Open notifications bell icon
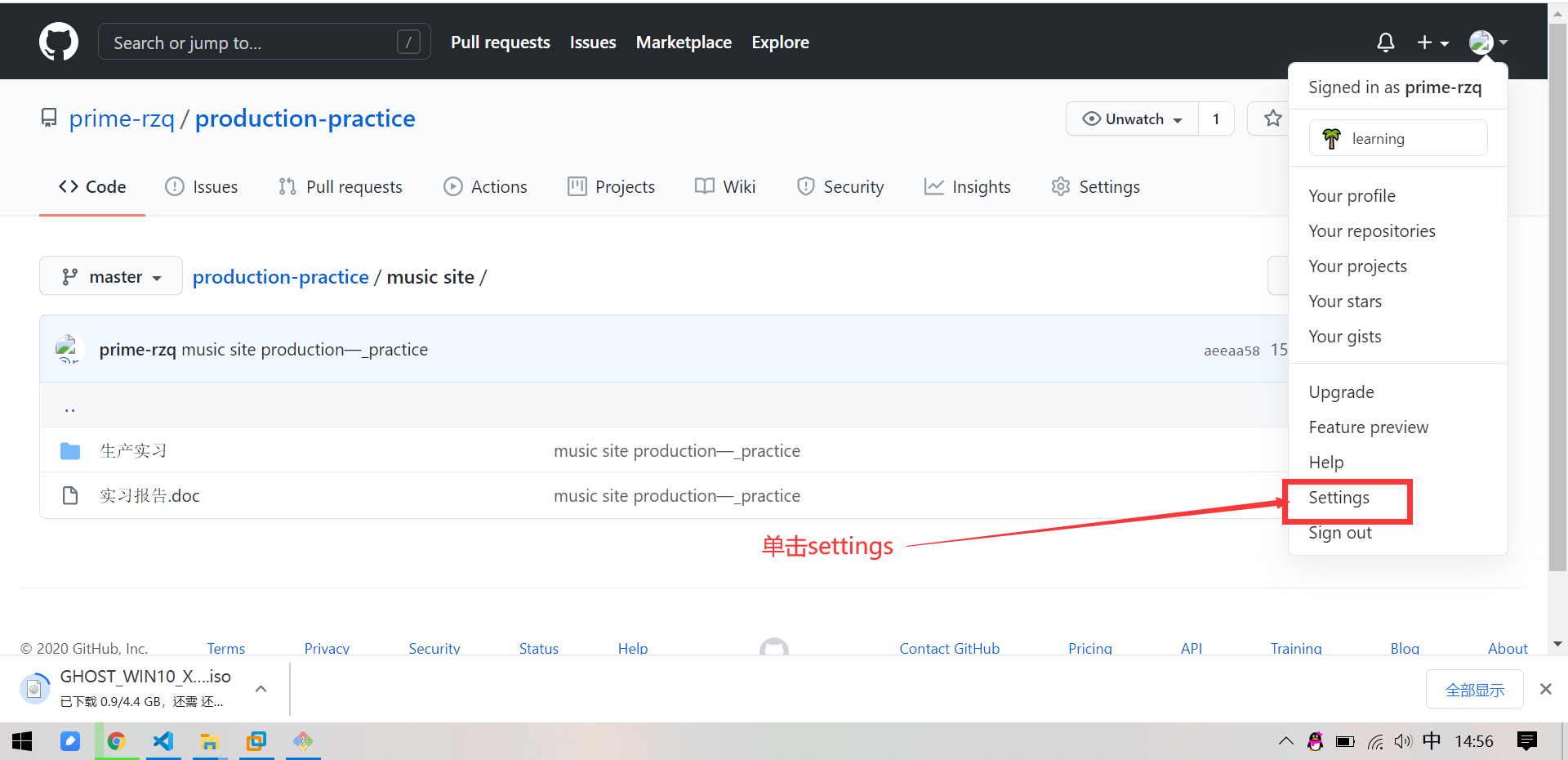This screenshot has width=1568, height=760. [x=1386, y=42]
